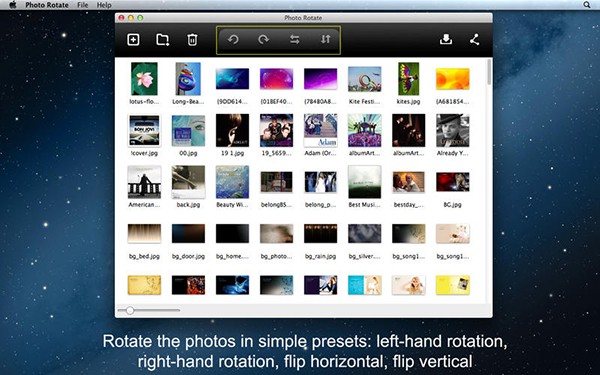Select the Long-Bea... photo thumbnail
600x375 pixels.
[x=188, y=79]
